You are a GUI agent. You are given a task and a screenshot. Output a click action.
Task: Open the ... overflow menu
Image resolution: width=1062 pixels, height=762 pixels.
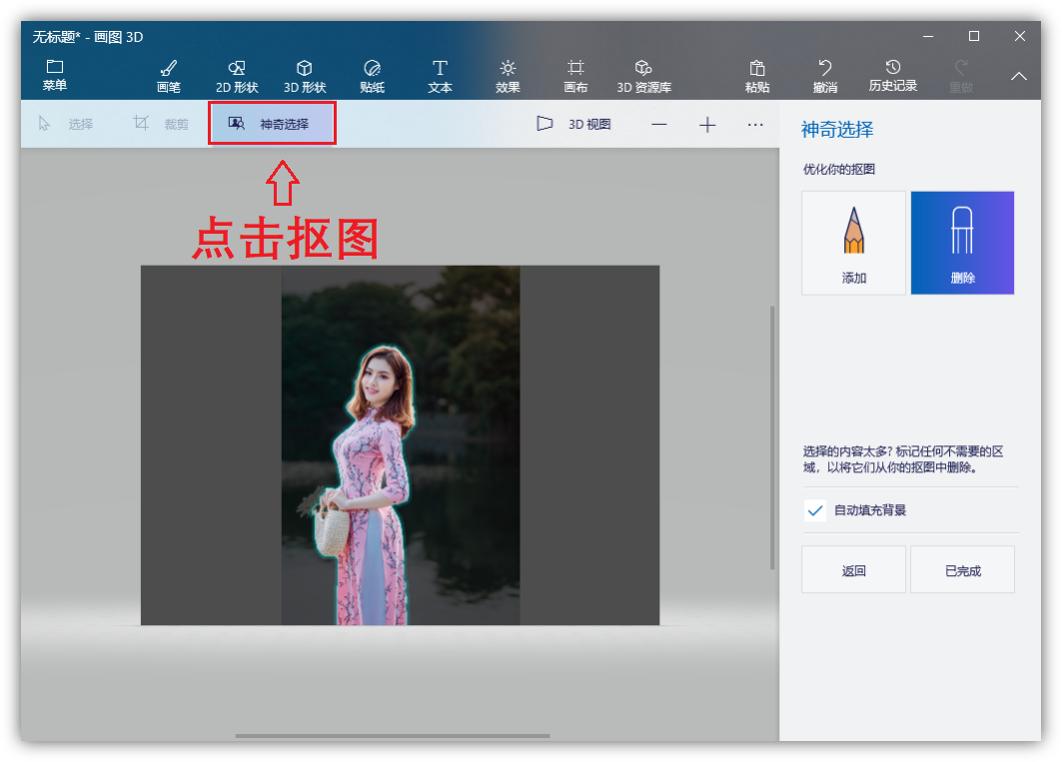click(756, 125)
